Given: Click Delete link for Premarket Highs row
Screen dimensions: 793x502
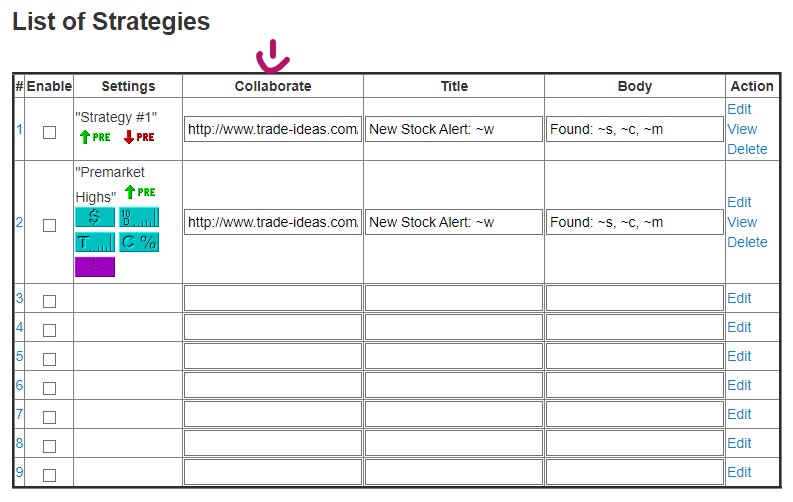Looking at the screenshot, I should 747,243.
